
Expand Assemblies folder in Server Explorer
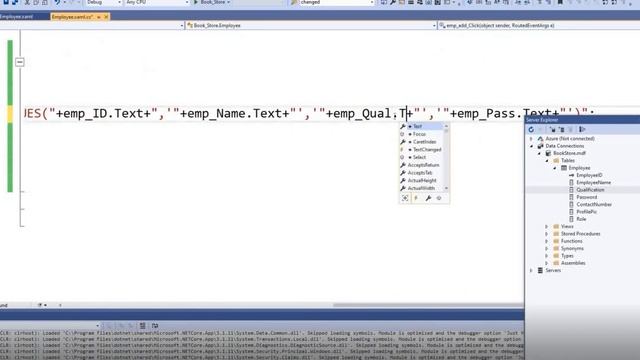547,263
